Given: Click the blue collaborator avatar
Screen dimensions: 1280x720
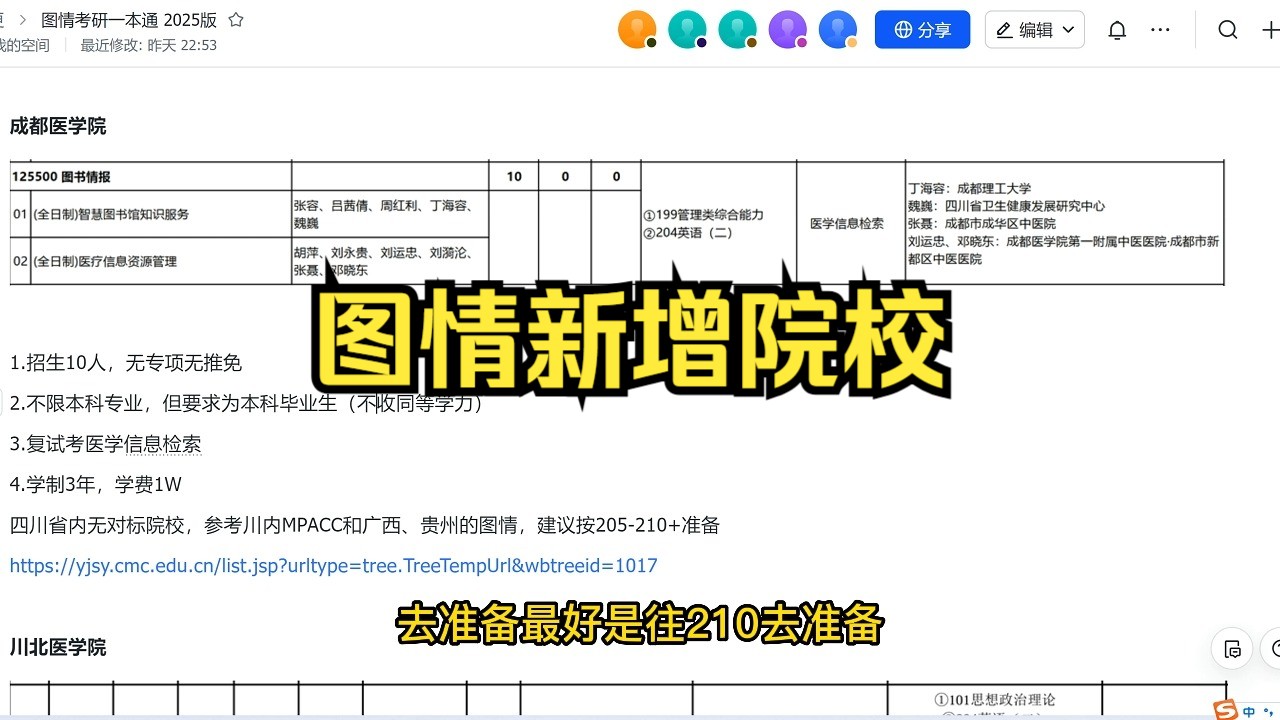Looking at the screenshot, I should pyautogui.click(x=837, y=30).
